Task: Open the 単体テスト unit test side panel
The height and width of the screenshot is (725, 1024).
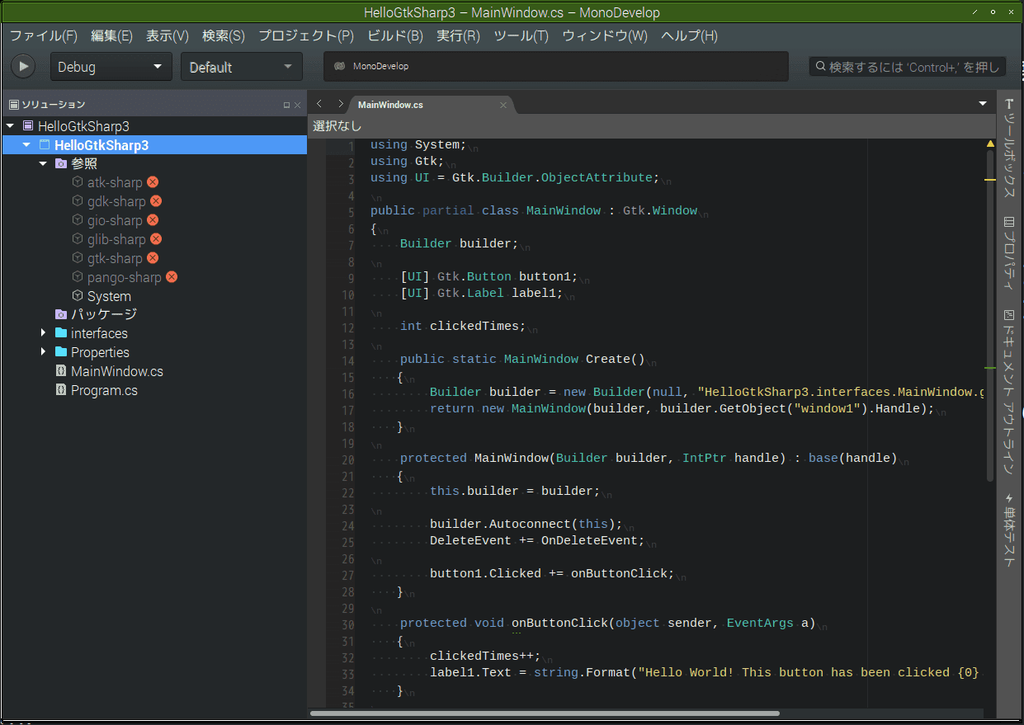Action: [1009, 530]
